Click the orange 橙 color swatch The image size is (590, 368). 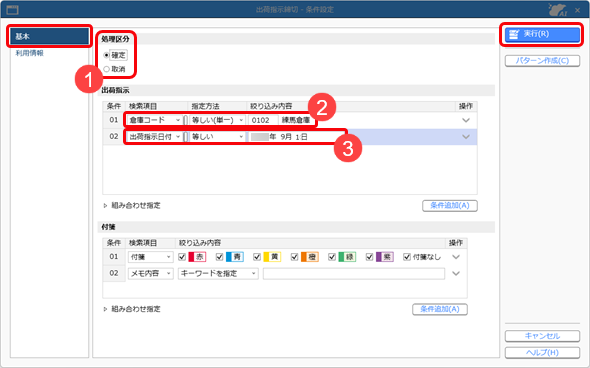(x=309, y=257)
